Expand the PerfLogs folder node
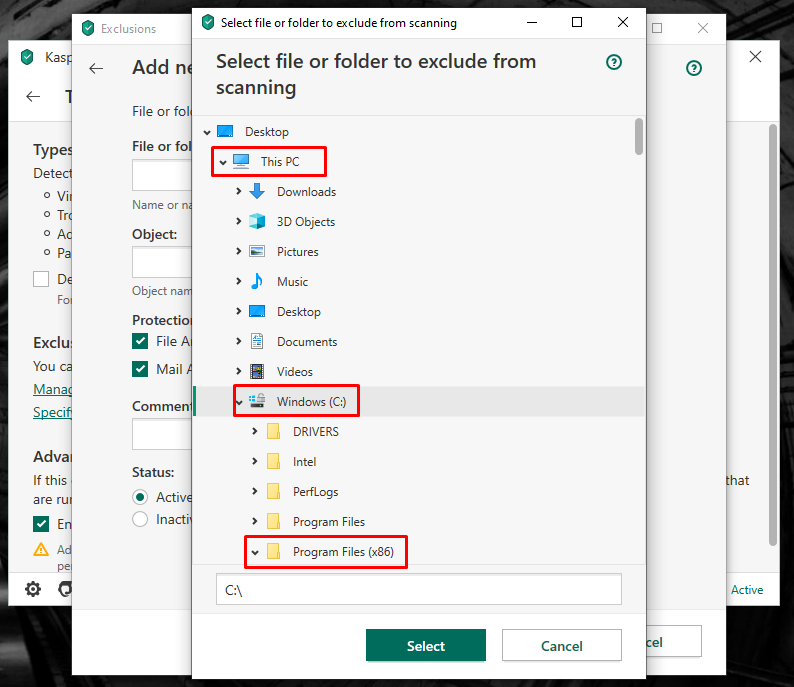794x687 pixels. [255, 491]
